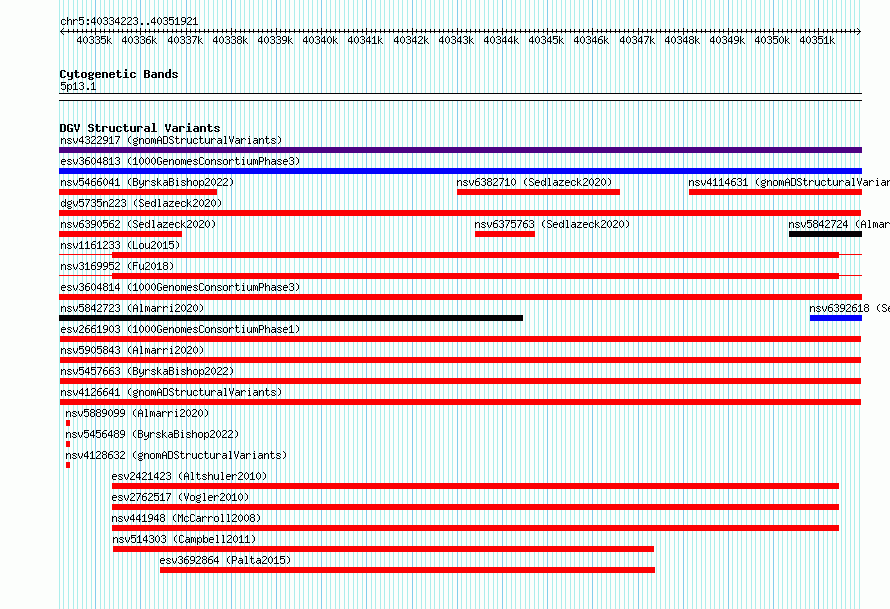The image size is (890, 609).
Task: Click the red nsv5905843 variant bar
Action: (460, 360)
